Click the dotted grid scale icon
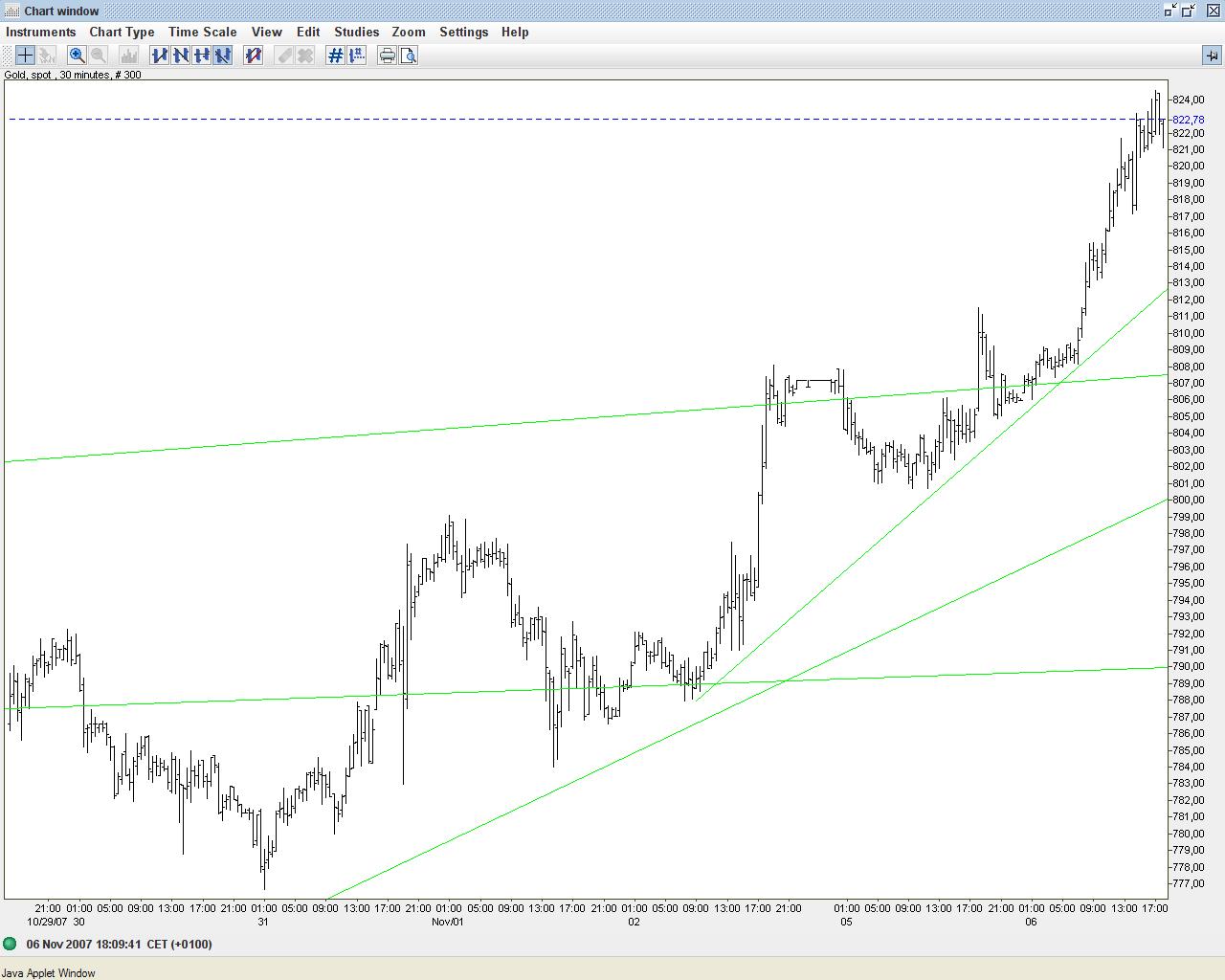This screenshot has width=1225, height=980. 356,56
